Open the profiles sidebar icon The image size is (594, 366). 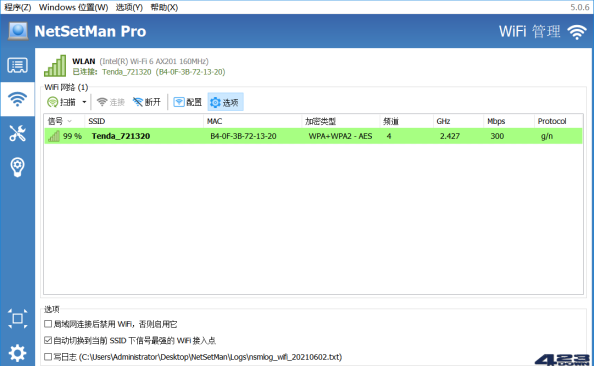click(x=17, y=66)
